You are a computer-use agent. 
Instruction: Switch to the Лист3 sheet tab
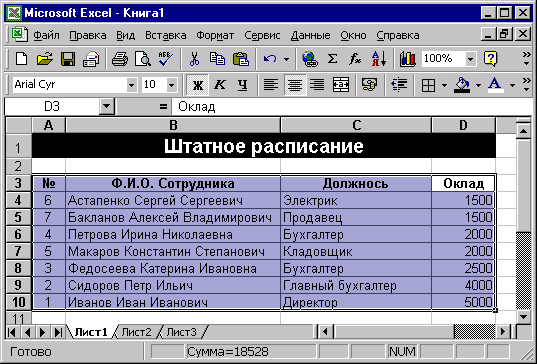coord(182,332)
